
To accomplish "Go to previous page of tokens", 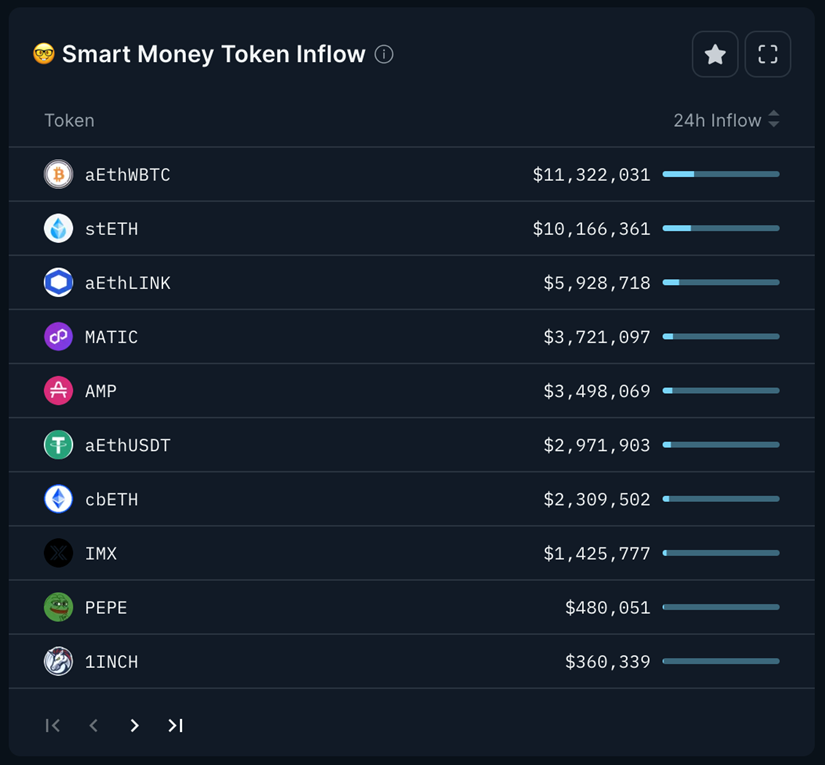I will coord(93,726).
